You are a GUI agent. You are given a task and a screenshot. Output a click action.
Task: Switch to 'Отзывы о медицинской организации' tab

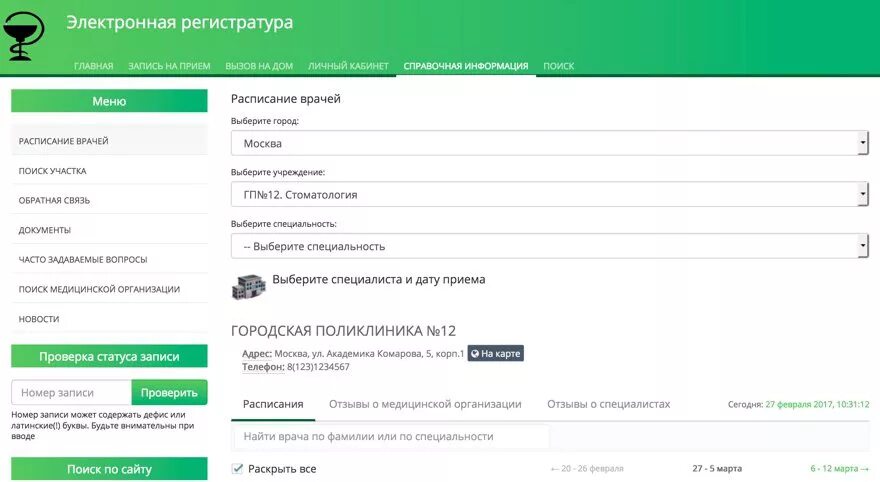[425, 404]
